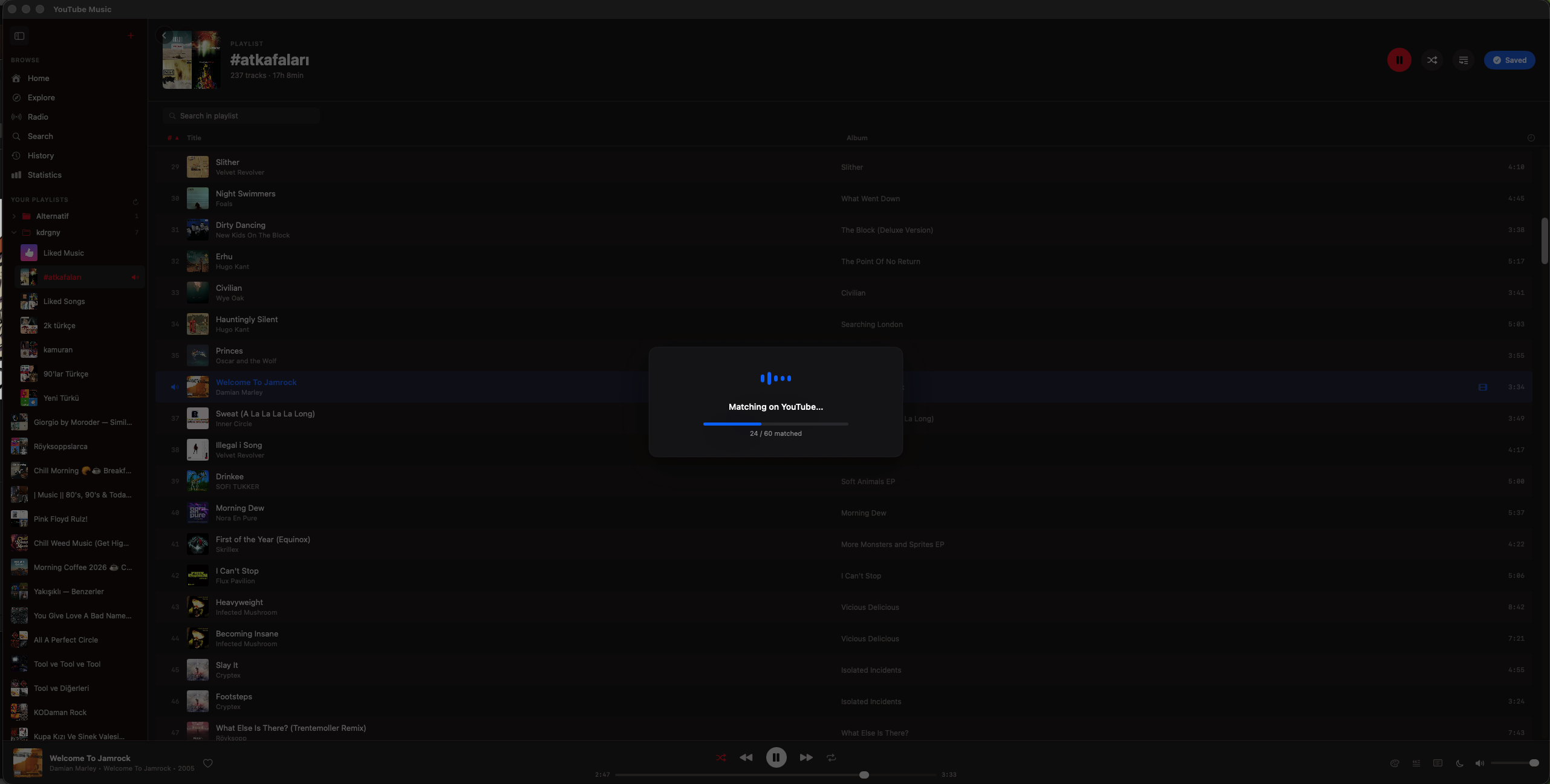
Task: Click the track list scrollbar
Action: 1544,241
